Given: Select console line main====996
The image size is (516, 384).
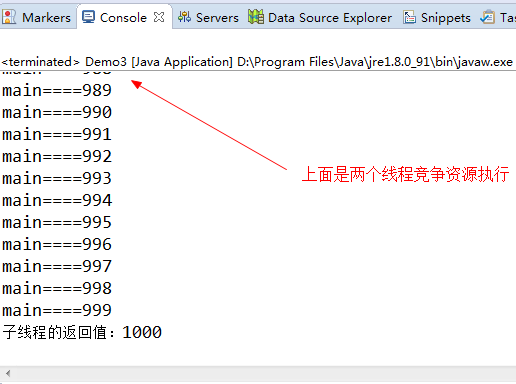Looking at the screenshot, I should tap(57, 244).
